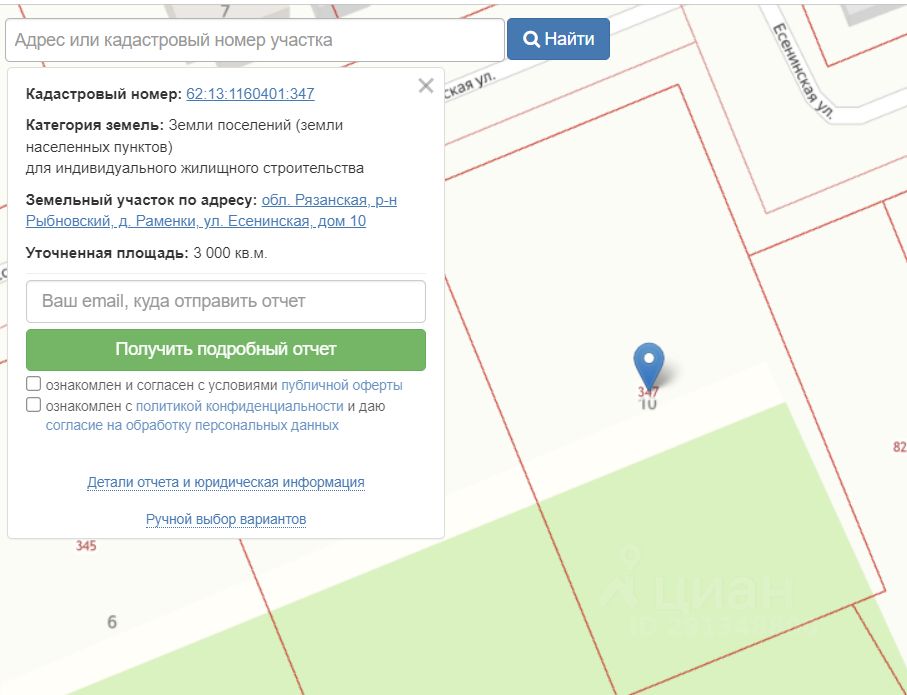This screenshot has width=907, height=695.
Task: Click the Найти search button
Action: pos(558,39)
